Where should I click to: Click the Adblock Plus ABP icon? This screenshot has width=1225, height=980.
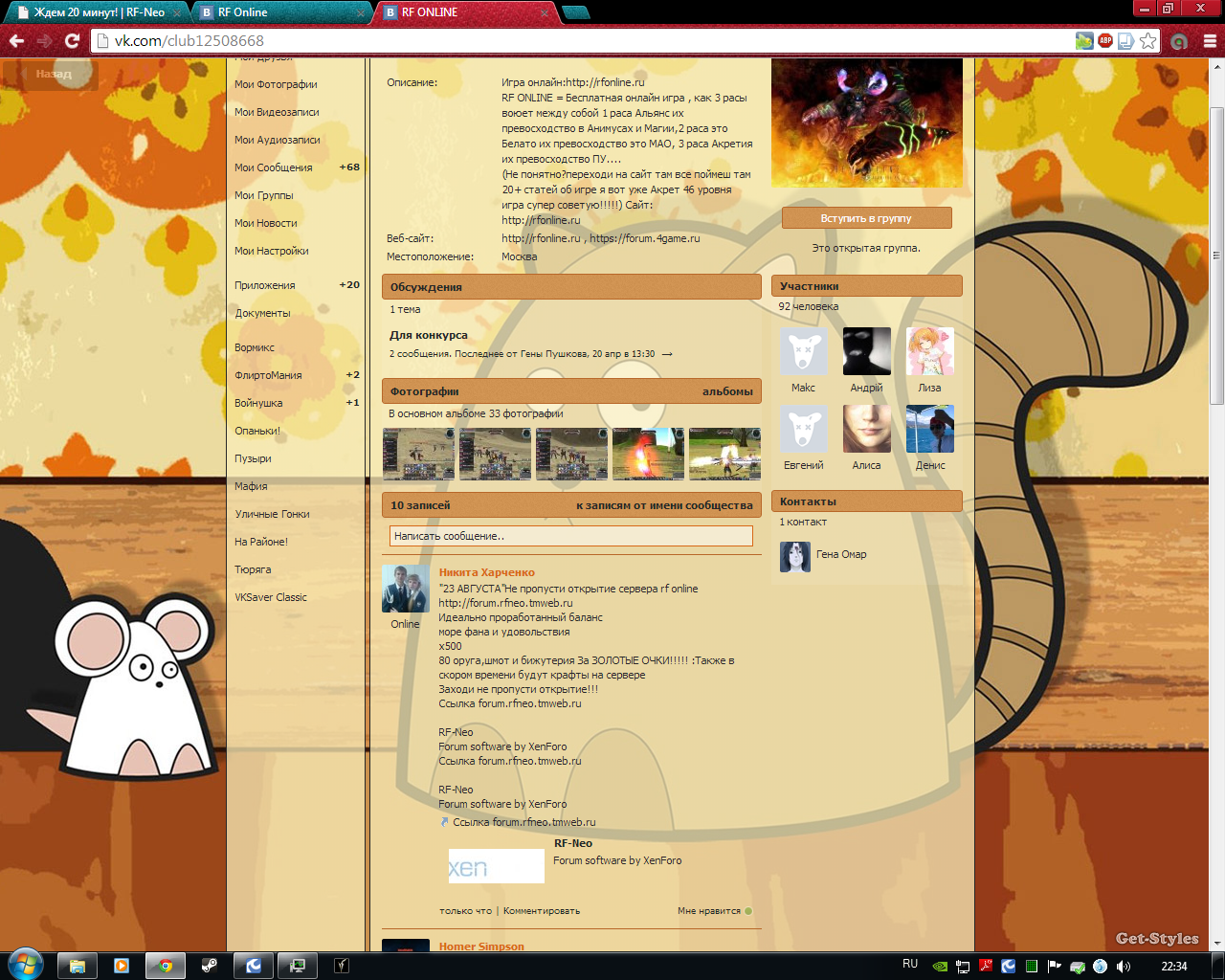(x=1105, y=40)
